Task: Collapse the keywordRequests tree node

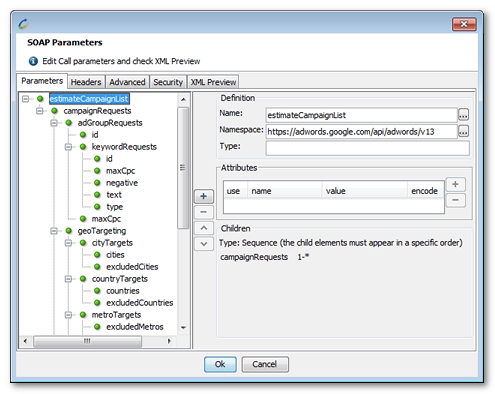Action: [x=68, y=147]
